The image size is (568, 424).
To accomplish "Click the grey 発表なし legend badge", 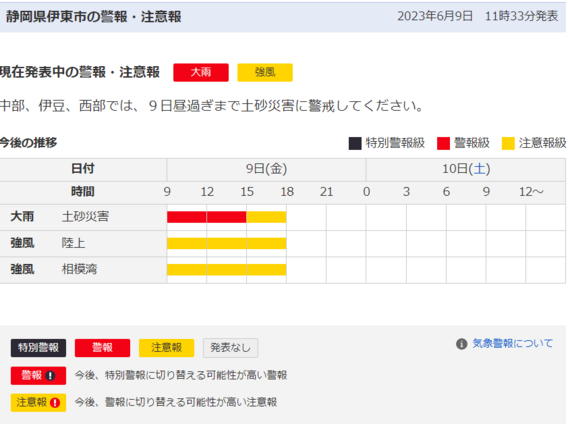I will 231,348.
